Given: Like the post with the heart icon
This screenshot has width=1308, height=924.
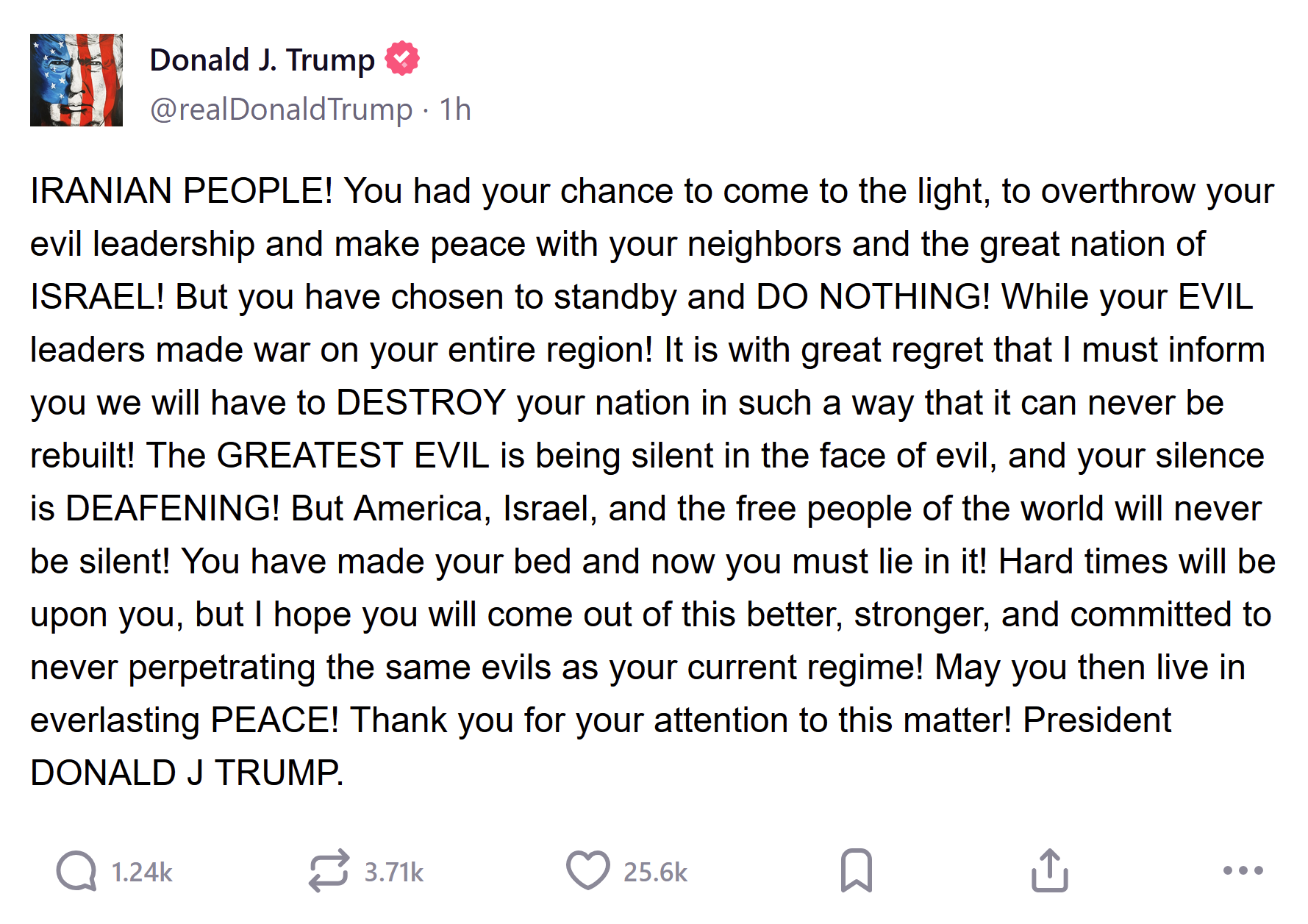Looking at the screenshot, I should click(587, 870).
